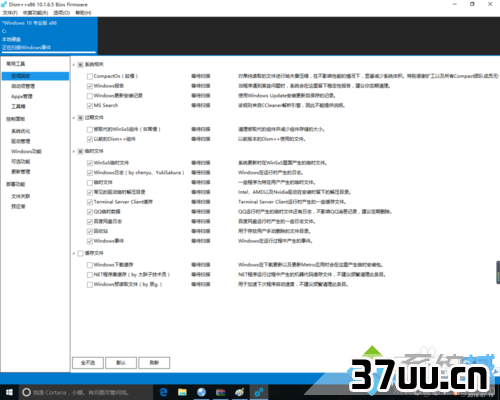Open the blue globe taskbar app
The height and width of the screenshot is (400, 500).
click(x=201, y=392)
